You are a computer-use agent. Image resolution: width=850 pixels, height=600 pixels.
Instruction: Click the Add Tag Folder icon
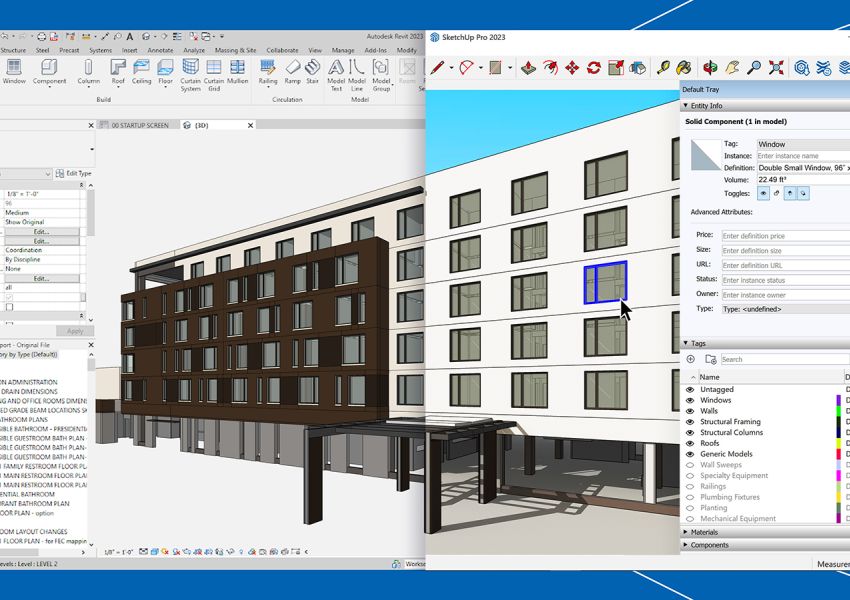(x=711, y=359)
